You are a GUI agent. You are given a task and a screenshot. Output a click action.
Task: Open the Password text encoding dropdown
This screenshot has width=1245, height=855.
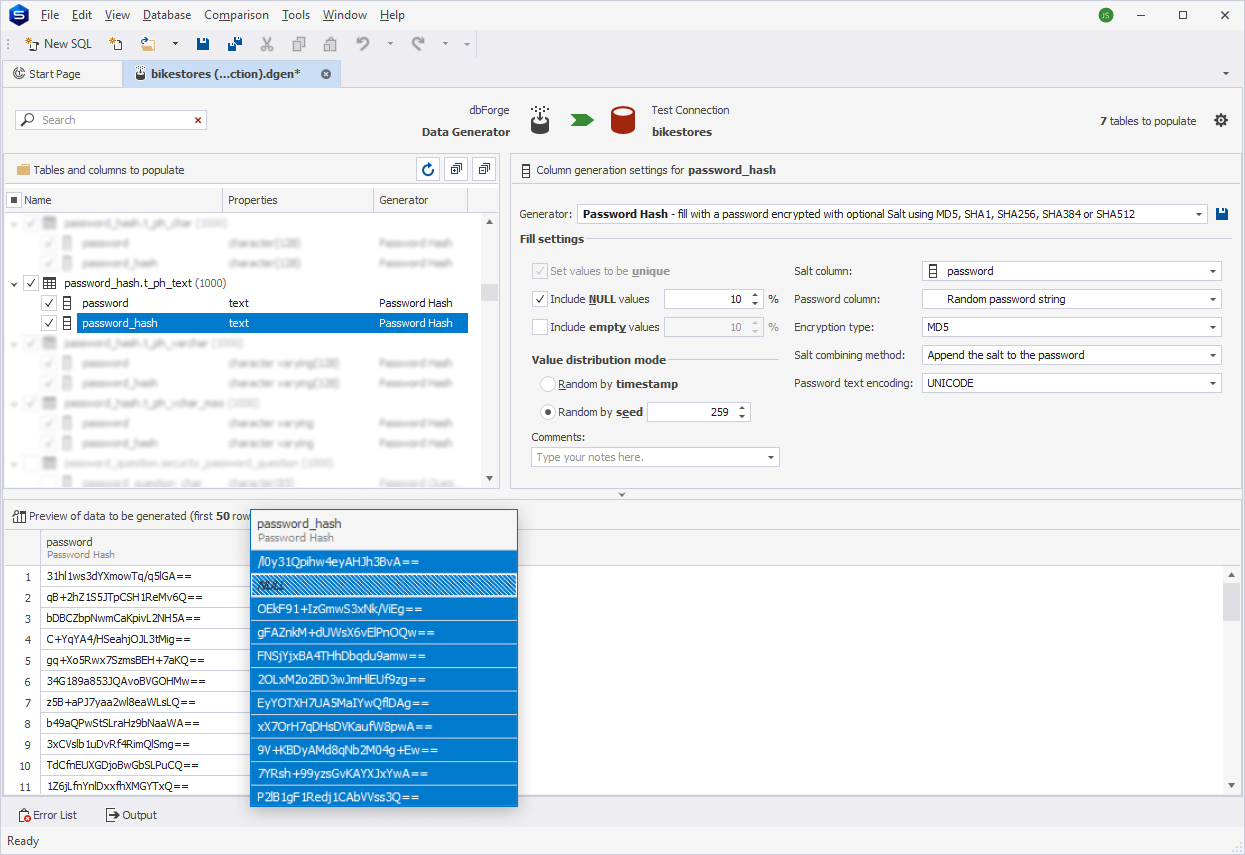[1213, 383]
